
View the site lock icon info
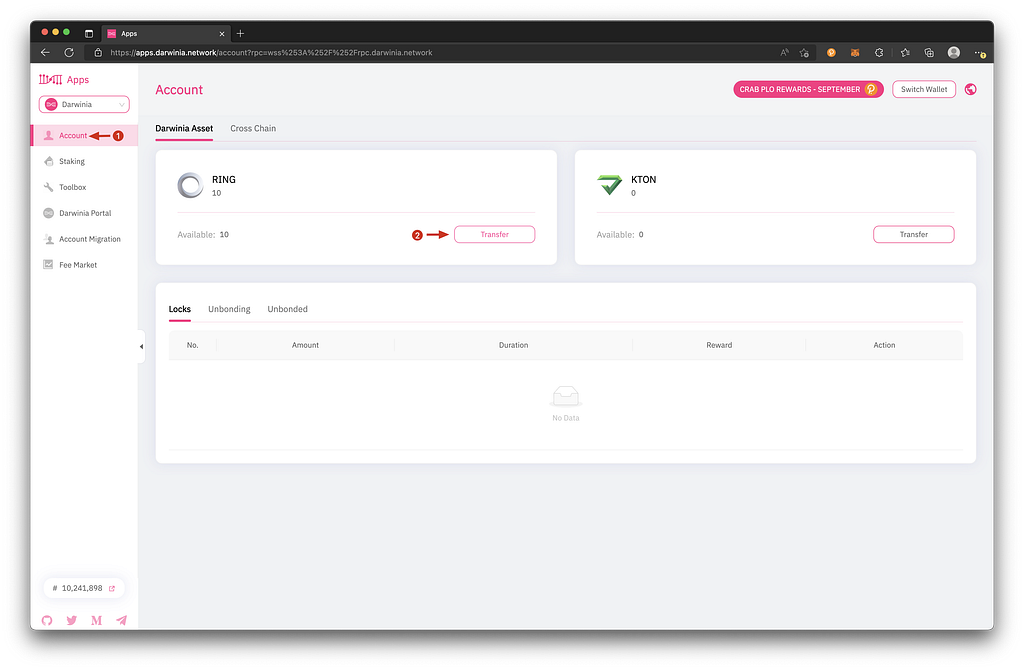pos(98,53)
